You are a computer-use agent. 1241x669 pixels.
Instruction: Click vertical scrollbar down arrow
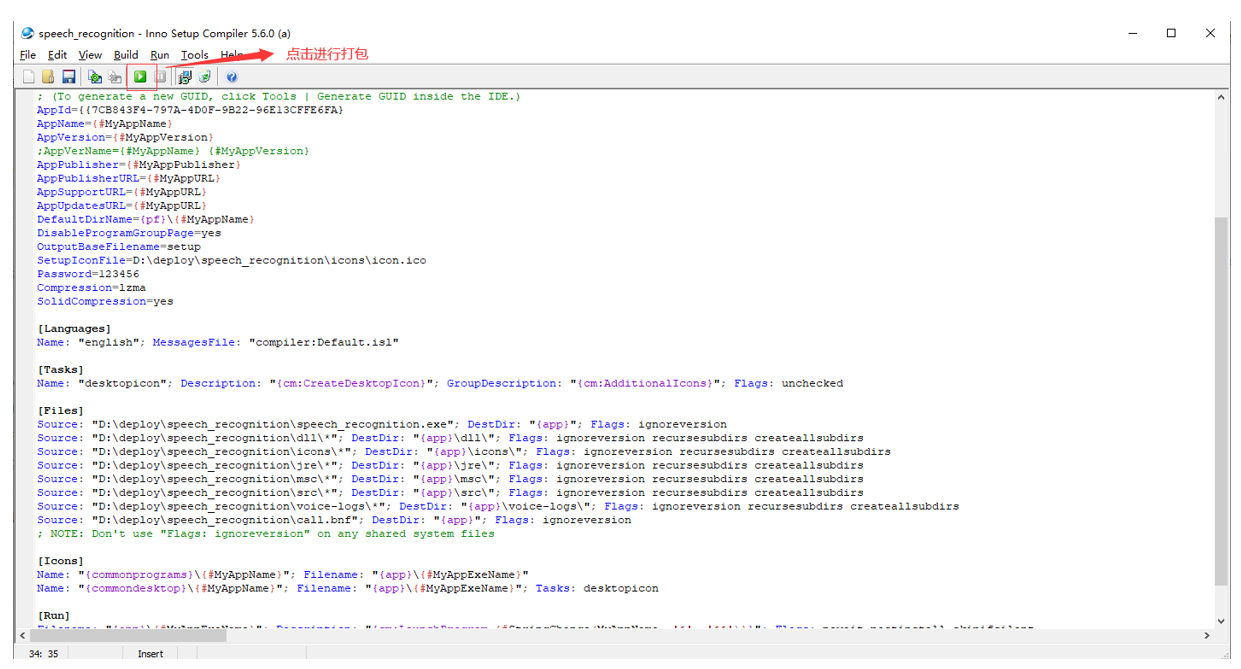click(x=1222, y=621)
